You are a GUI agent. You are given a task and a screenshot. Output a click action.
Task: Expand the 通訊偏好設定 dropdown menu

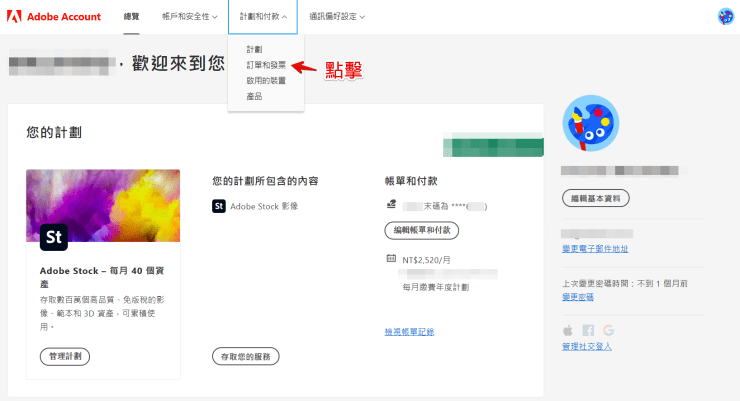[x=337, y=17]
